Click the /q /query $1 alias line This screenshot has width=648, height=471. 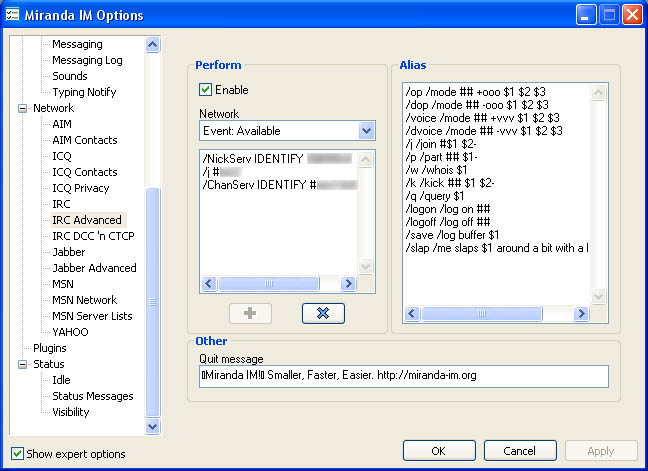[x=435, y=196]
